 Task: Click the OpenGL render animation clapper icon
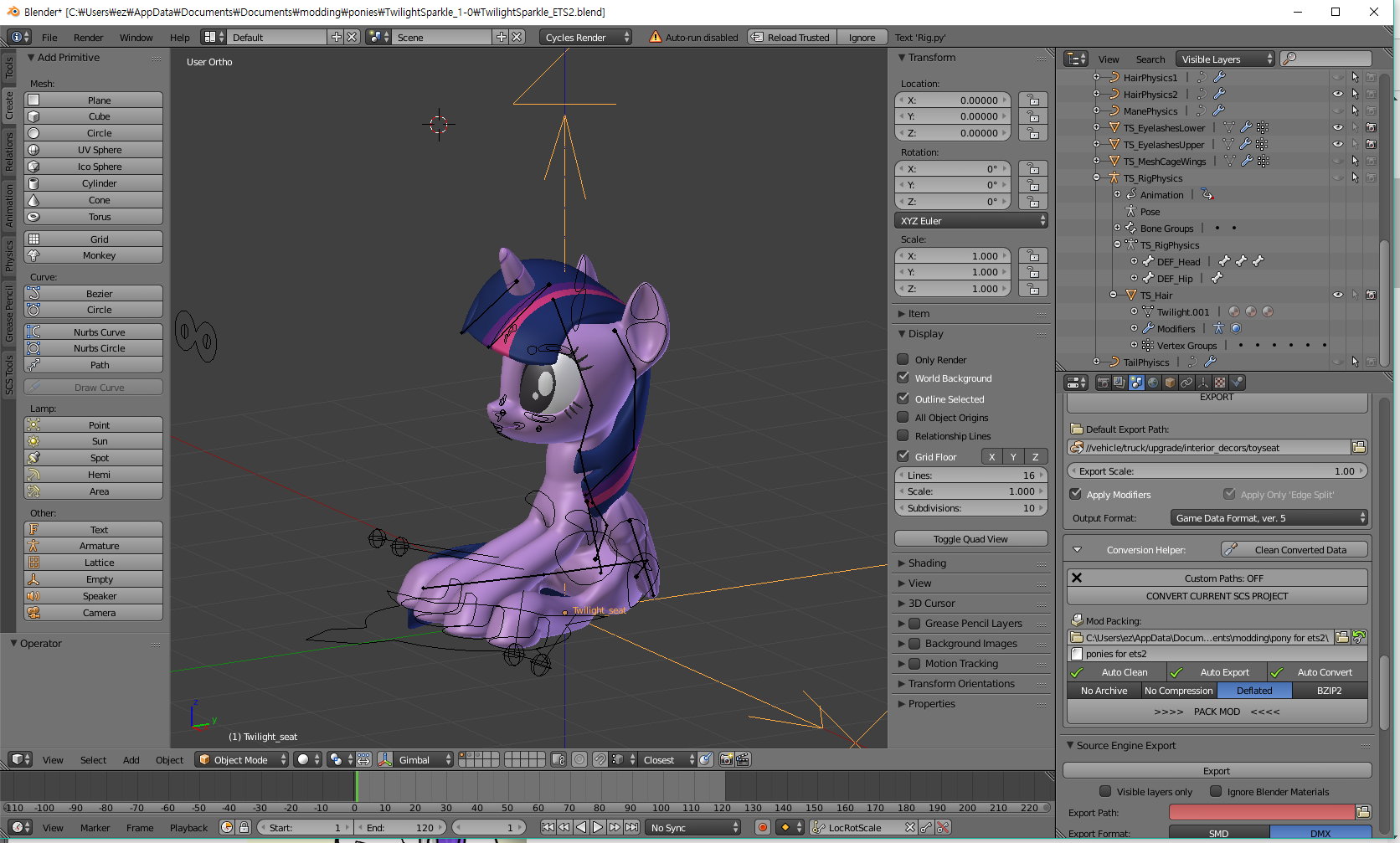[742, 759]
